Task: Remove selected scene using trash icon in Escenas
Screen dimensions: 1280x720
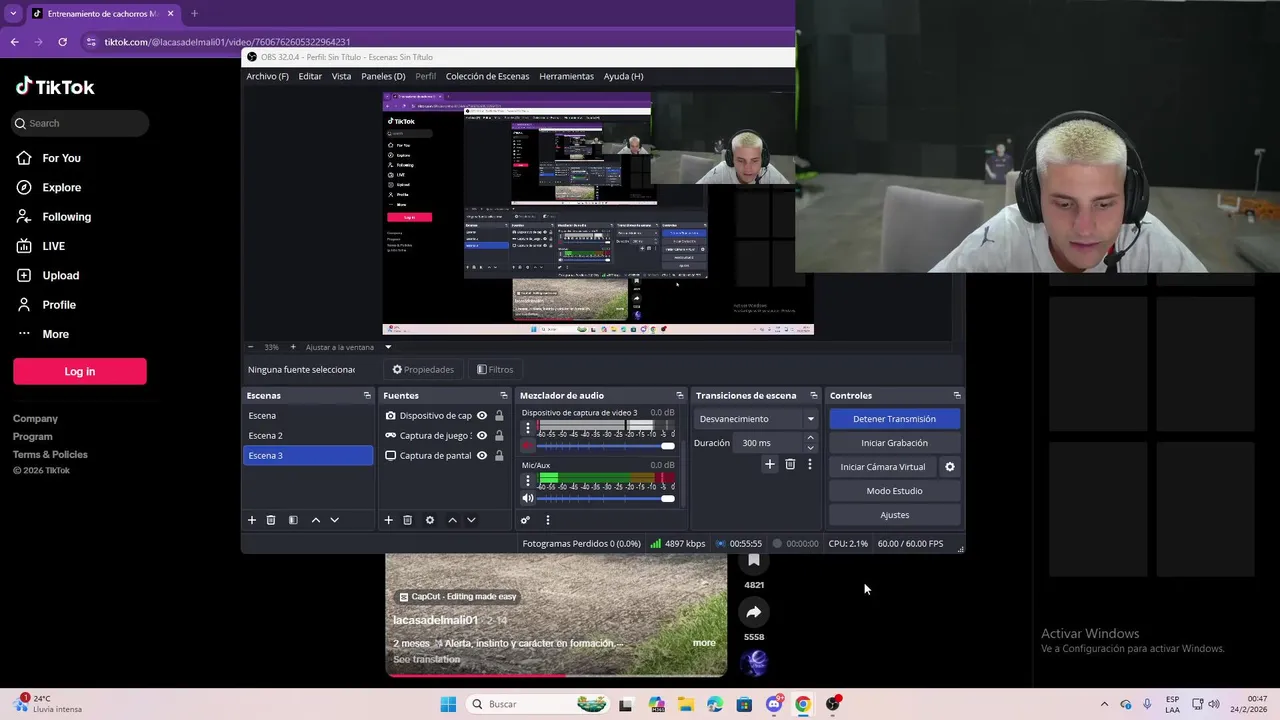Action: pos(271,520)
